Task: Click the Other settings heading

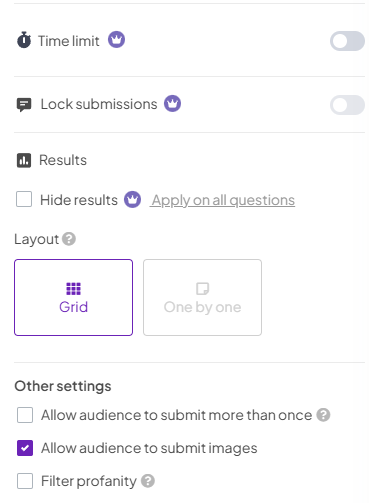Action: coord(63,386)
